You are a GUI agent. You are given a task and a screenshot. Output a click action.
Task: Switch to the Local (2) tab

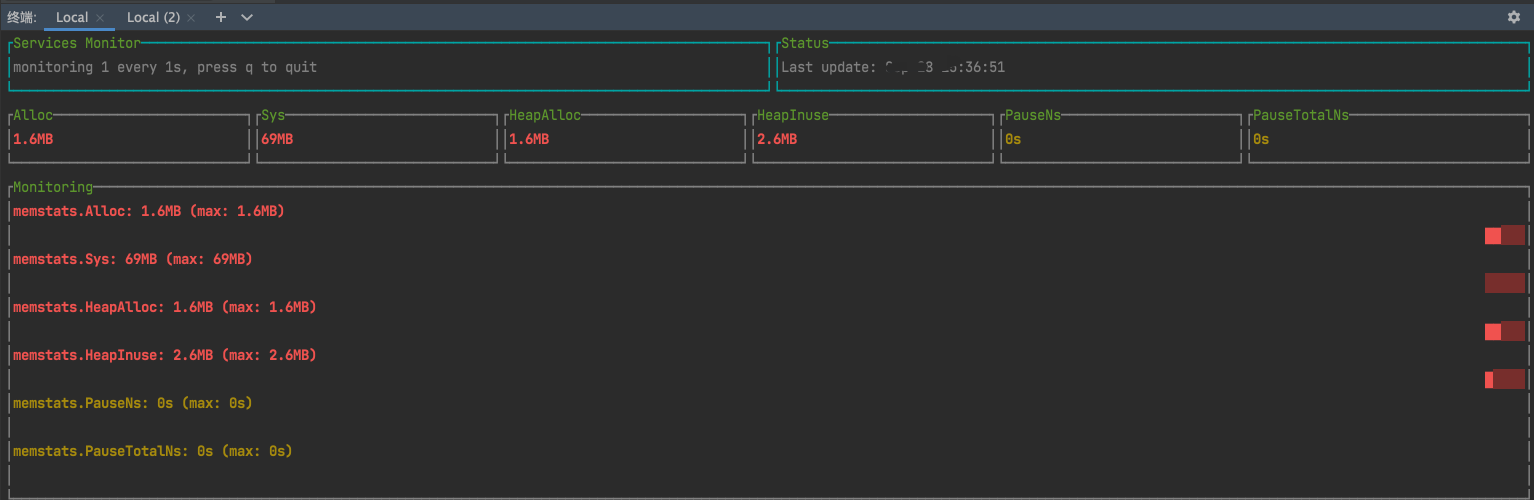point(152,17)
